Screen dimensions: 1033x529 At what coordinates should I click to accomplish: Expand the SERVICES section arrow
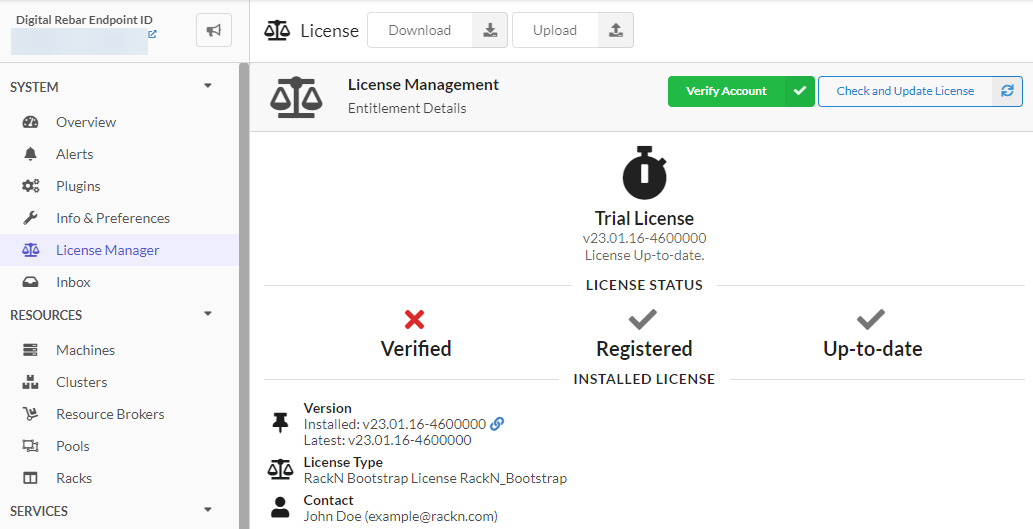tap(208, 511)
